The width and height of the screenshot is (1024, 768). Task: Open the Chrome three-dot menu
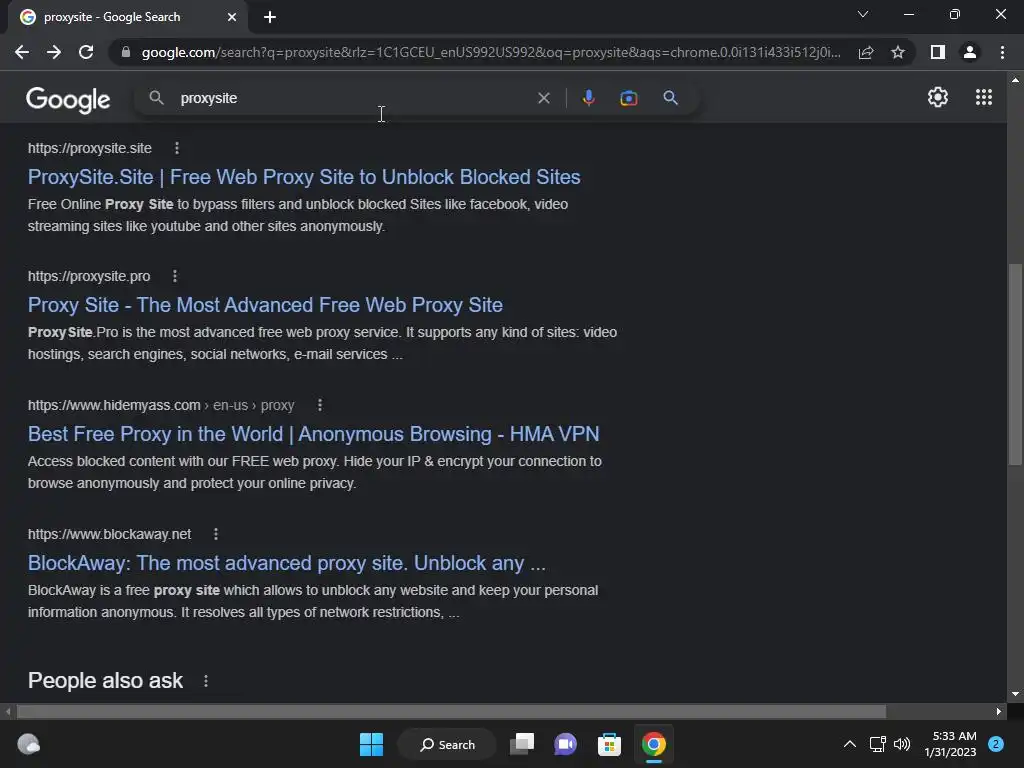click(x=1002, y=52)
